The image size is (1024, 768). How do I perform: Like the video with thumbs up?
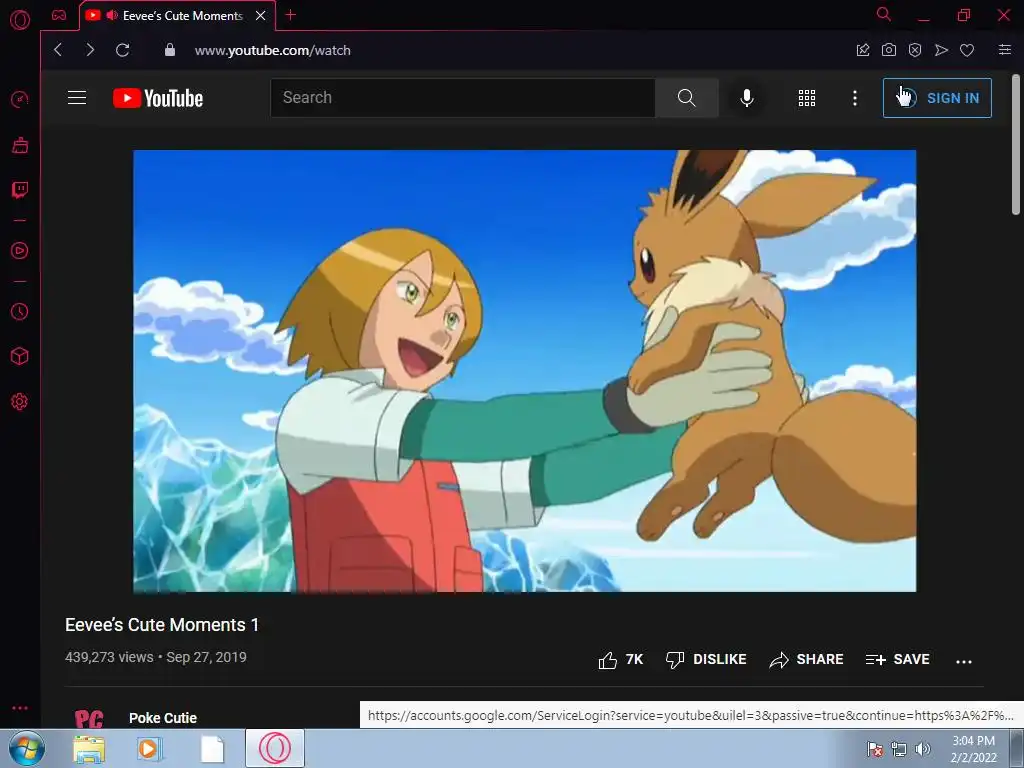620,660
